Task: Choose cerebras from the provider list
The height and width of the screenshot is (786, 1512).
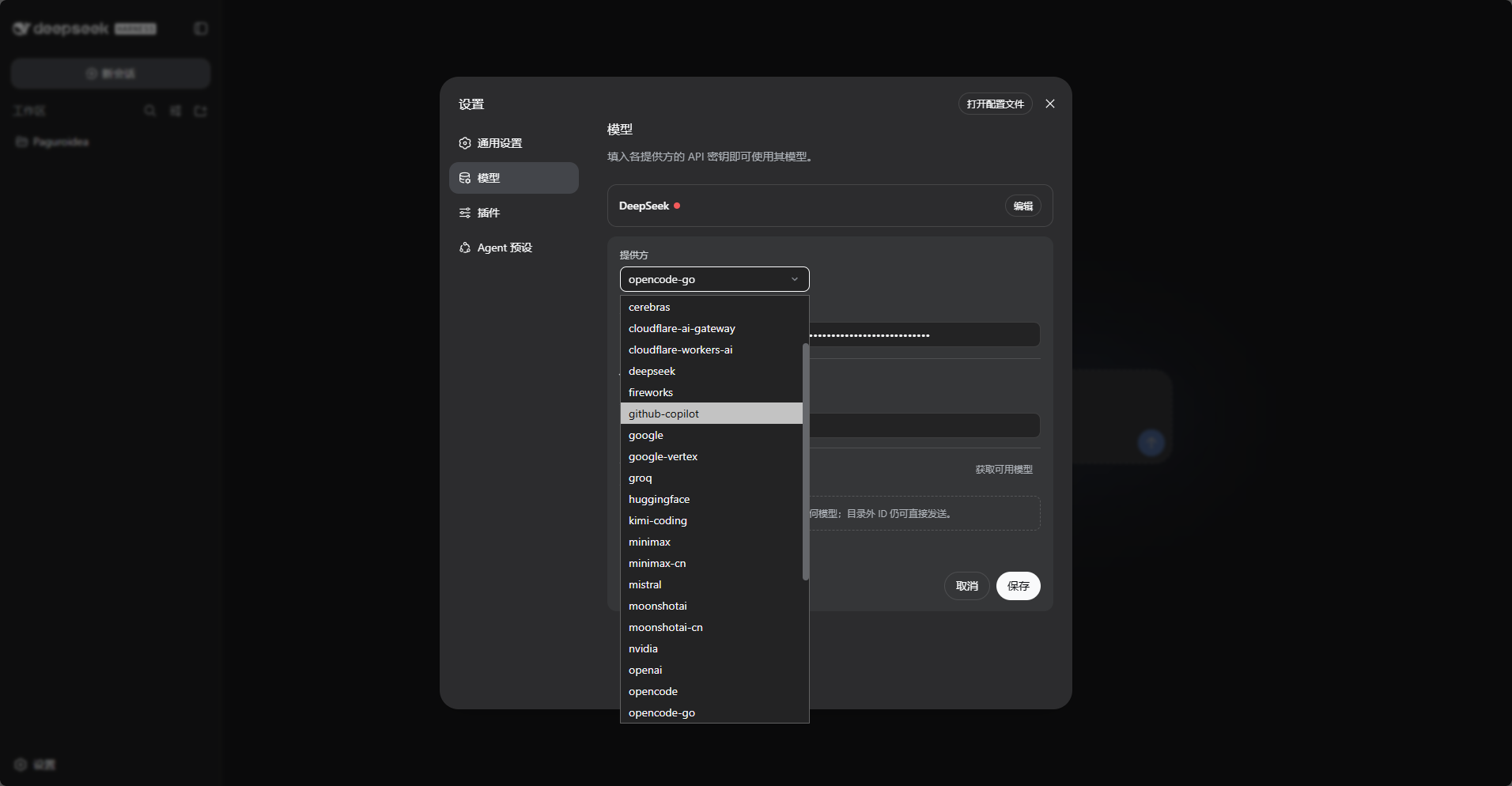Action: click(x=712, y=307)
